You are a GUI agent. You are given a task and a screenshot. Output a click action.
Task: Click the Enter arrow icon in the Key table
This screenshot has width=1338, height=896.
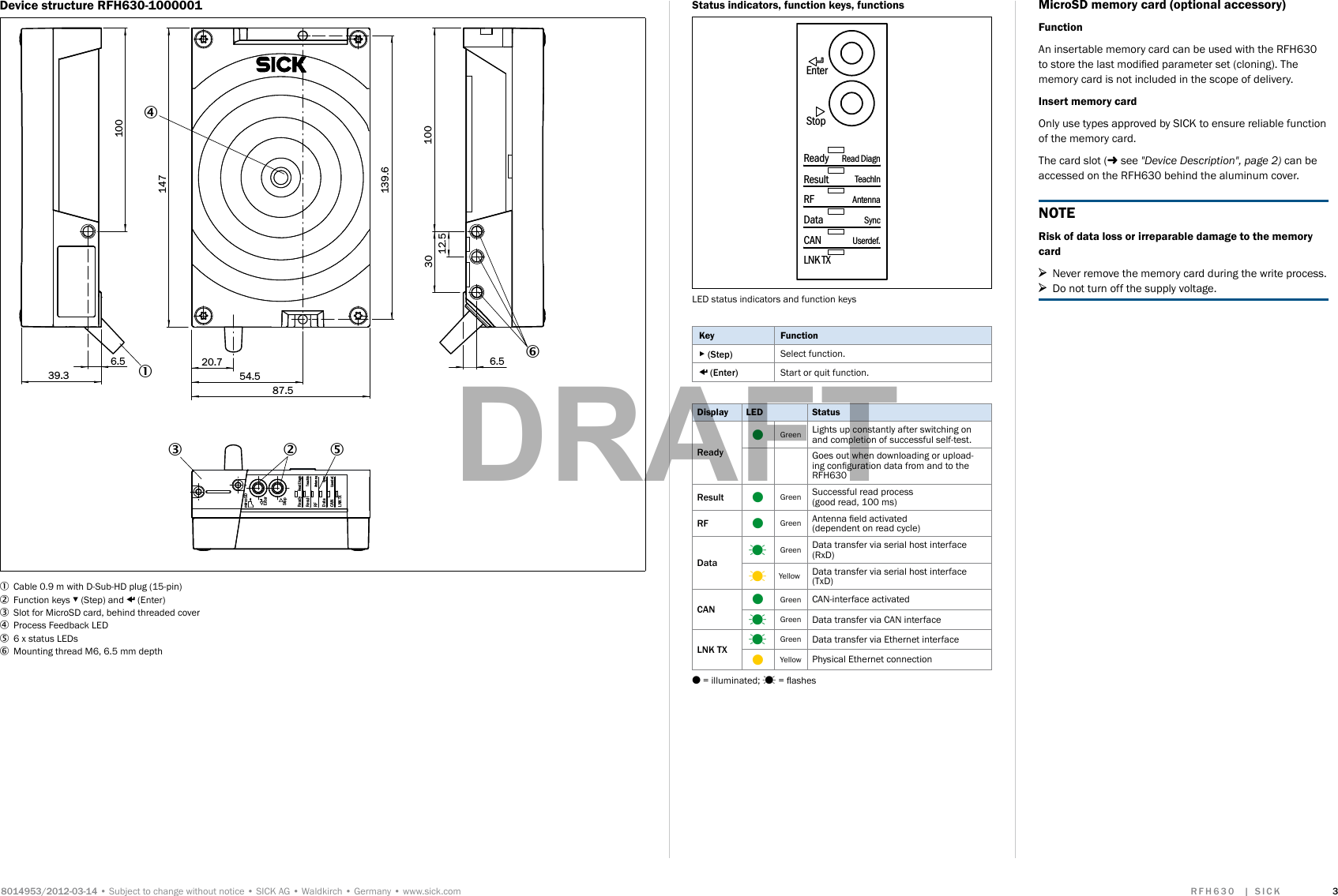[703, 373]
